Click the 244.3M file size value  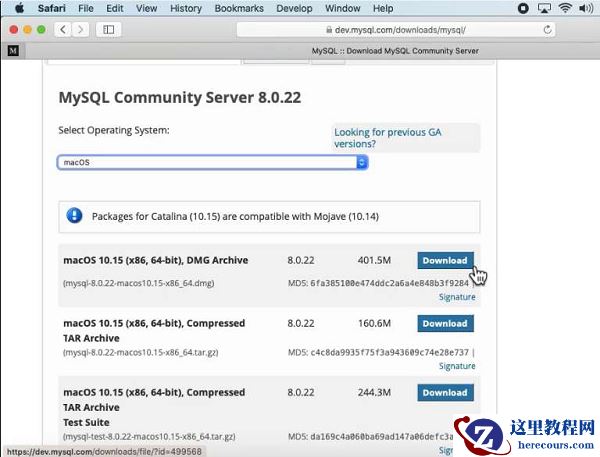click(x=374, y=393)
